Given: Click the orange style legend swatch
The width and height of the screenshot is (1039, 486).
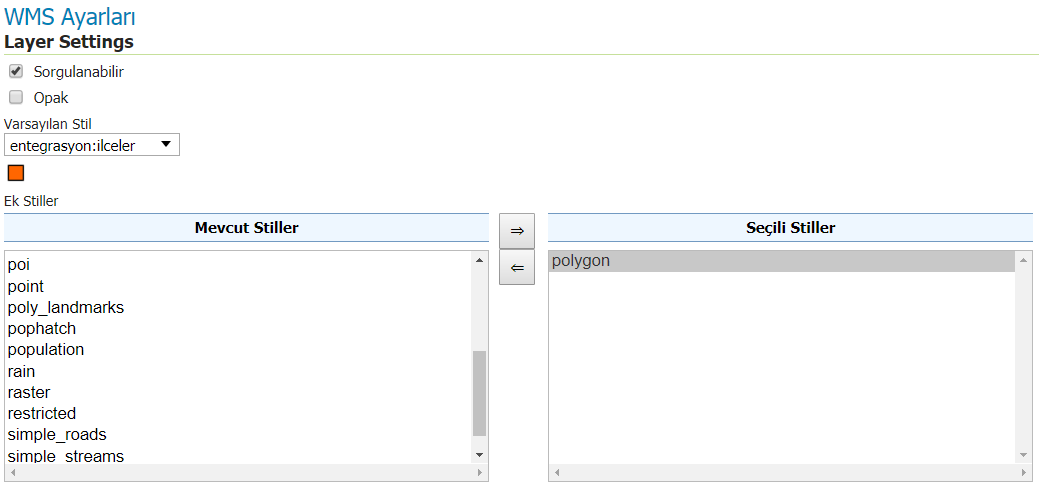Looking at the screenshot, I should pyautogui.click(x=16, y=173).
